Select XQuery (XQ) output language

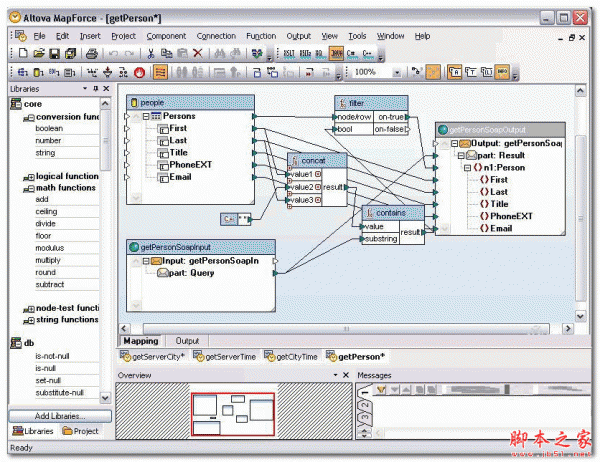click(x=320, y=53)
